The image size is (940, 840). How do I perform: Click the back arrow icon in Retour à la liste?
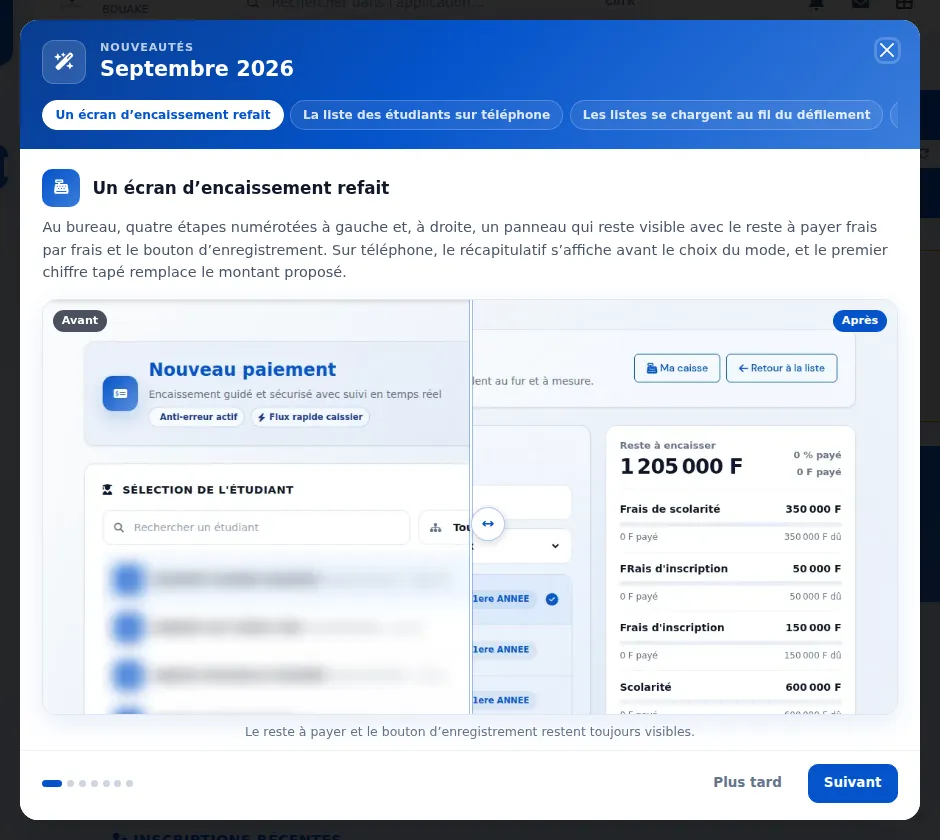click(743, 368)
